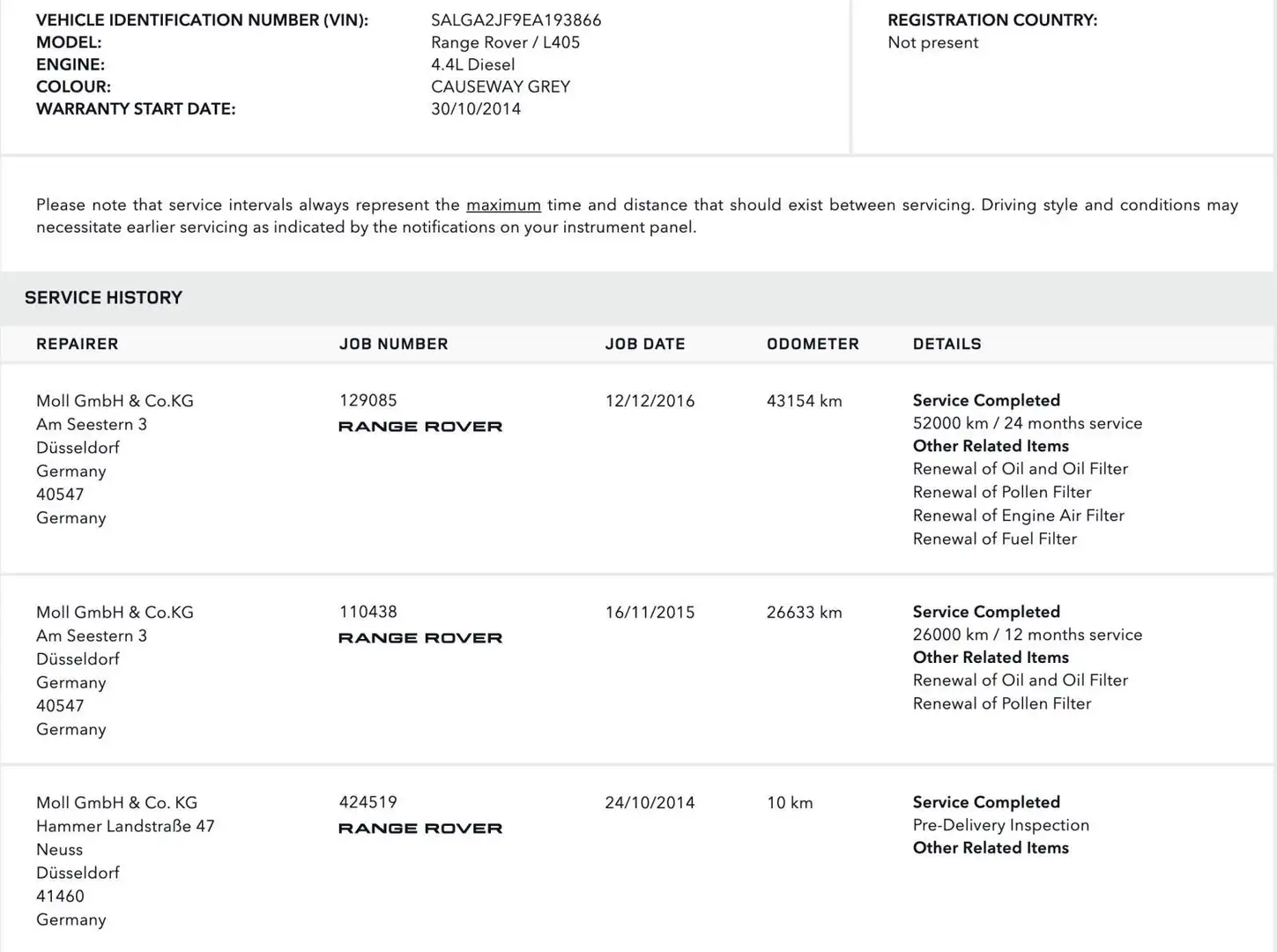Click the warranty start date 30/10/2014
Image resolution: width=1277 pixels, height=952 pixels.
coord(476,109)
